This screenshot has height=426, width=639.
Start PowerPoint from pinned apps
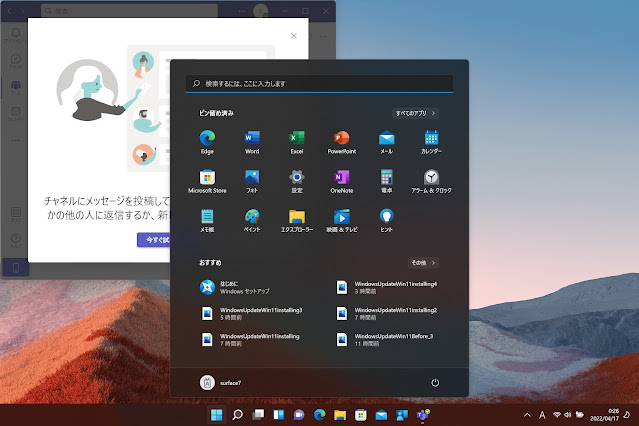[x=342, y=142]
